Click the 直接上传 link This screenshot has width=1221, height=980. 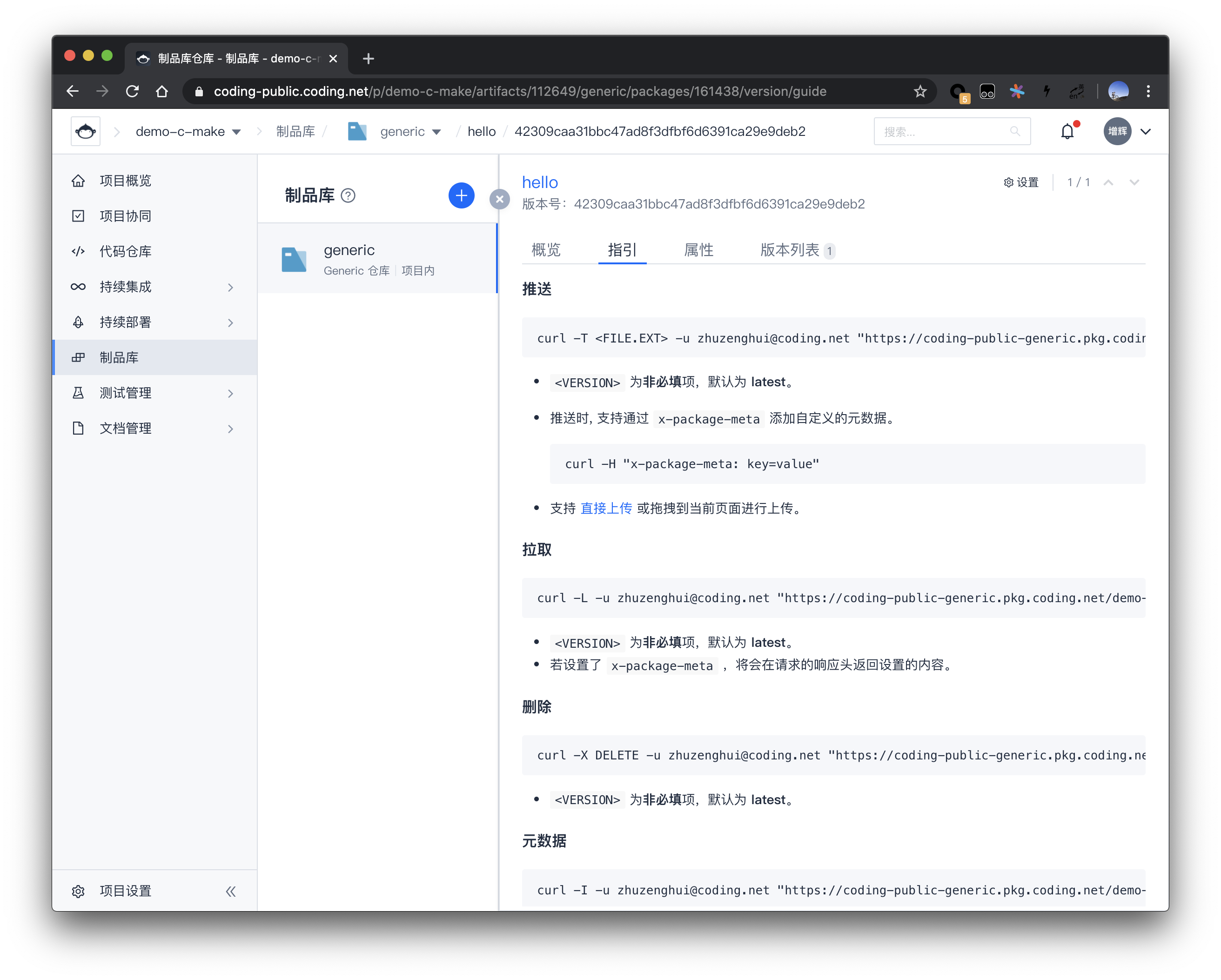pyautogui.click(x=606, y=508)
